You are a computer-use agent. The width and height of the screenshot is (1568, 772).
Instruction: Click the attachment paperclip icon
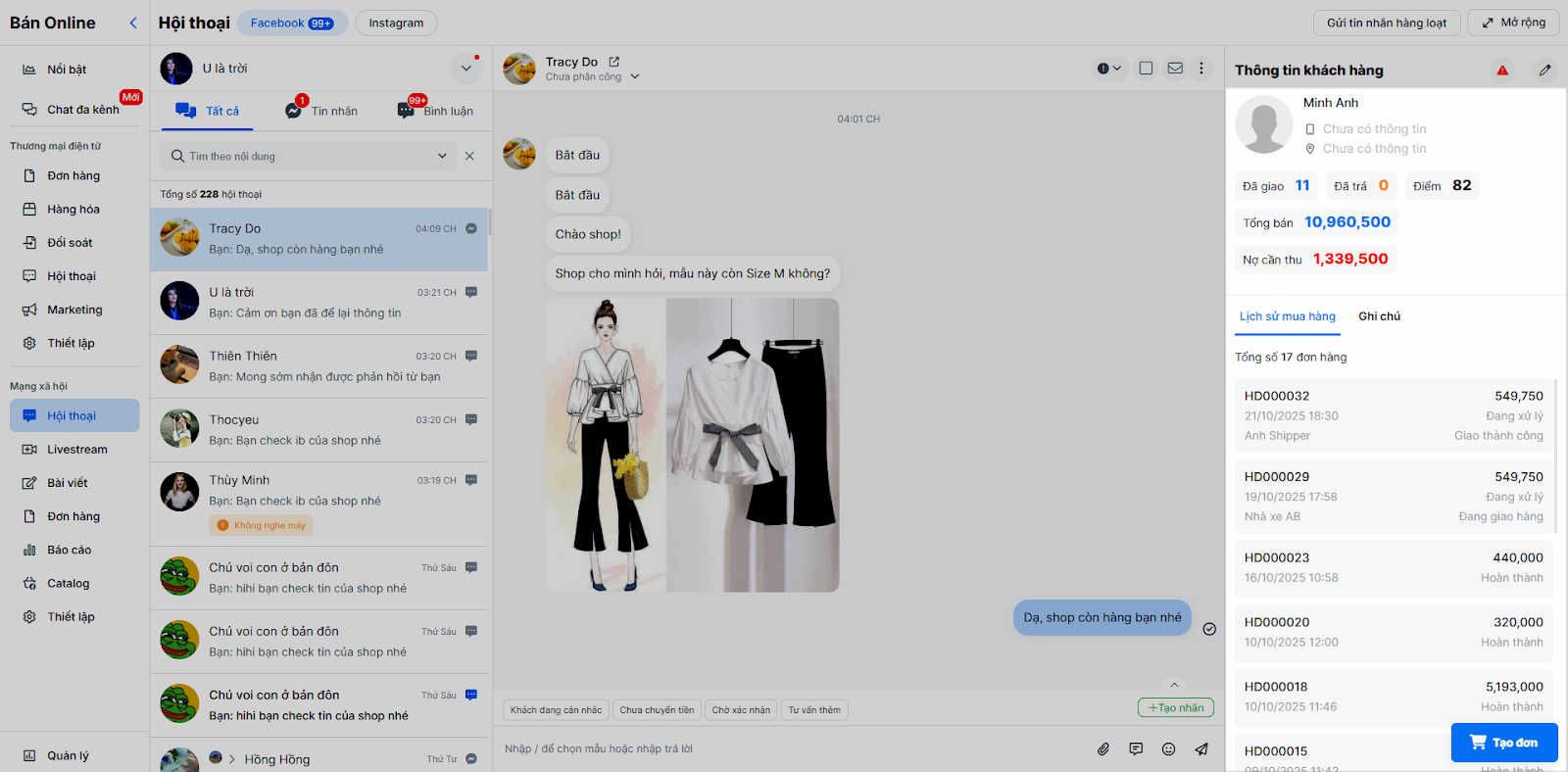point(1103,749)
